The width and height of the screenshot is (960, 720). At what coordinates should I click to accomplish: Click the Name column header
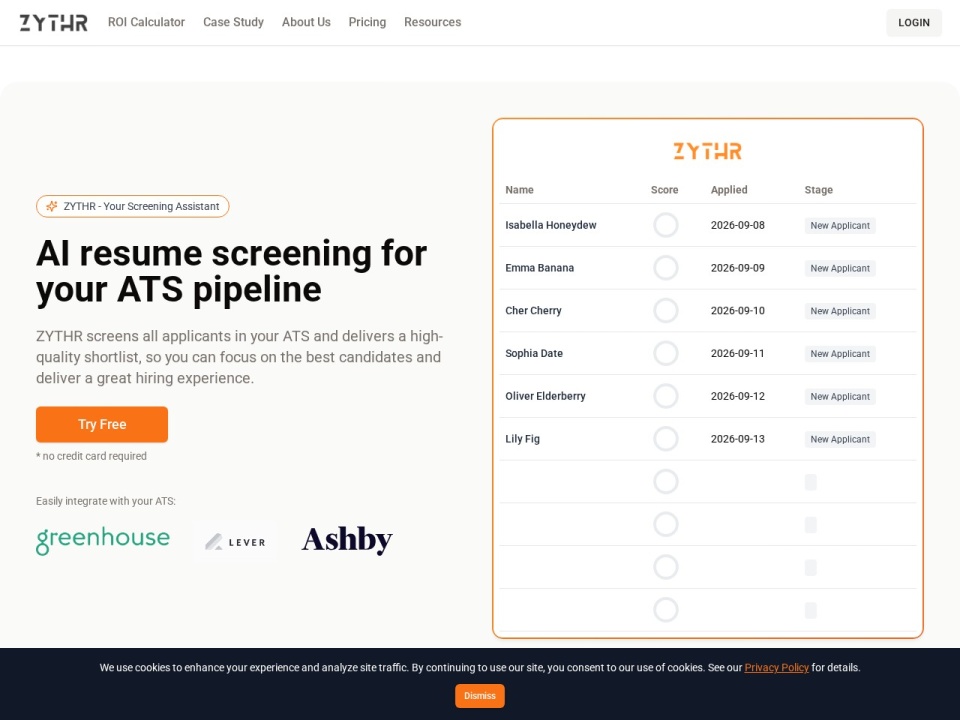pyautogui.click(x=519, y=190)
